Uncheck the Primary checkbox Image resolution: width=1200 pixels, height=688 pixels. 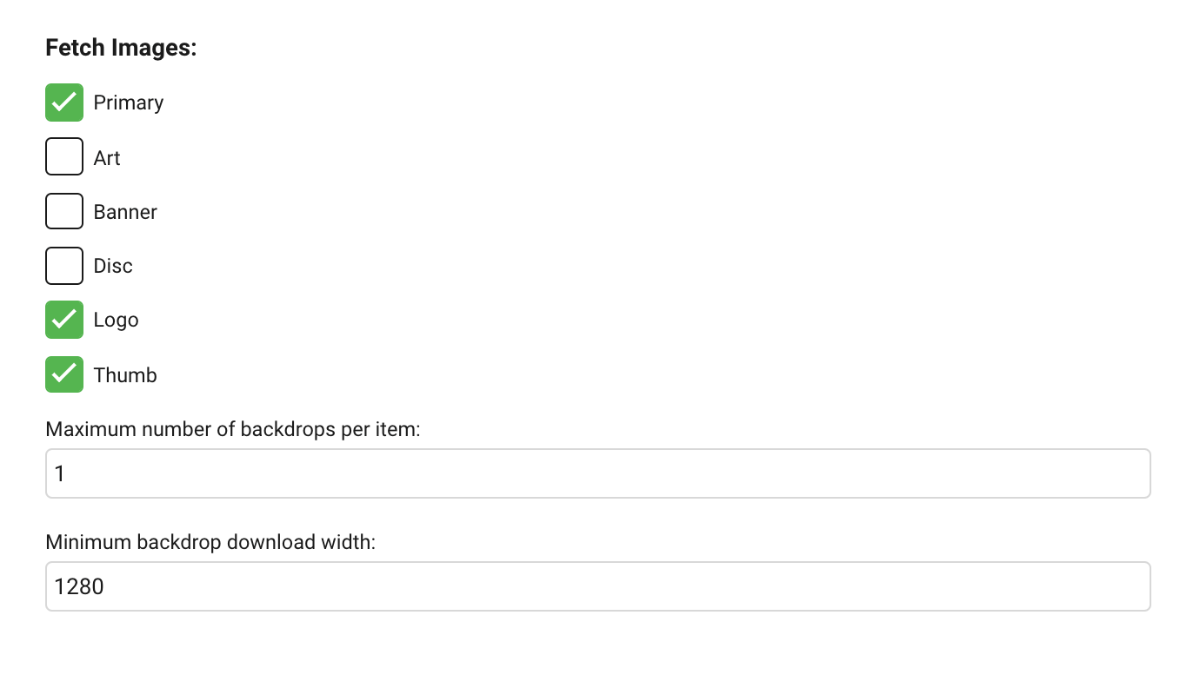click(x=64, y=102)
